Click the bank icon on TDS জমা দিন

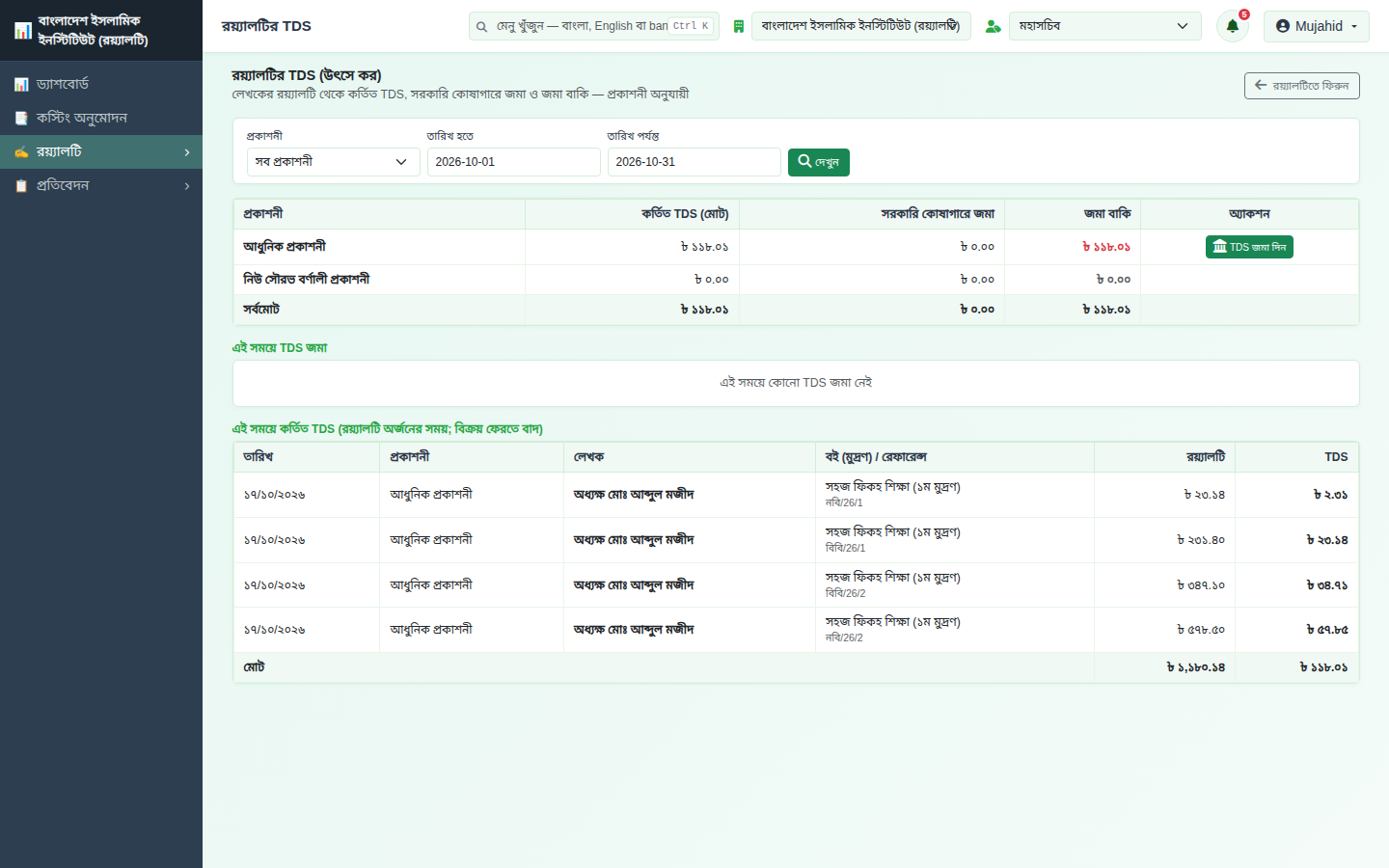1220,247
